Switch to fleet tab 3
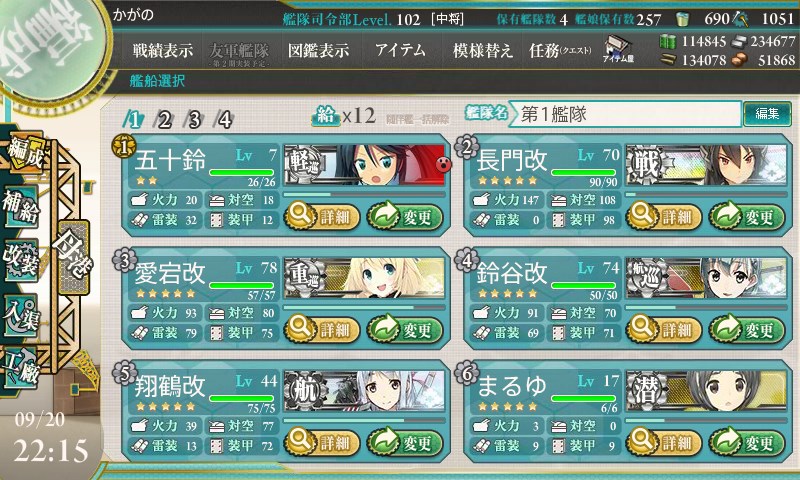The width and height of the screenshot is (800, 480). pos(194,120)
